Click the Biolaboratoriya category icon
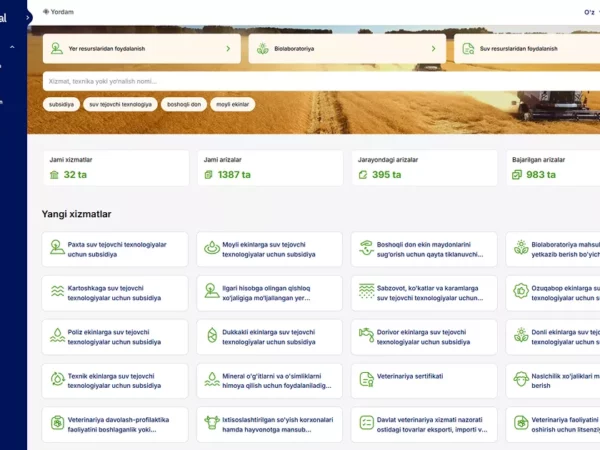Viewport: 600px width, 450px height. pos(262,48)
